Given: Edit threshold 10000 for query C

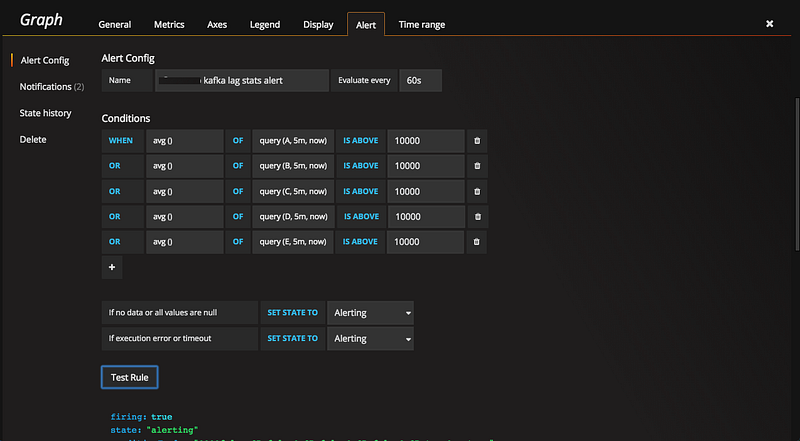Looking at the screenshot, I should point(426,191).
